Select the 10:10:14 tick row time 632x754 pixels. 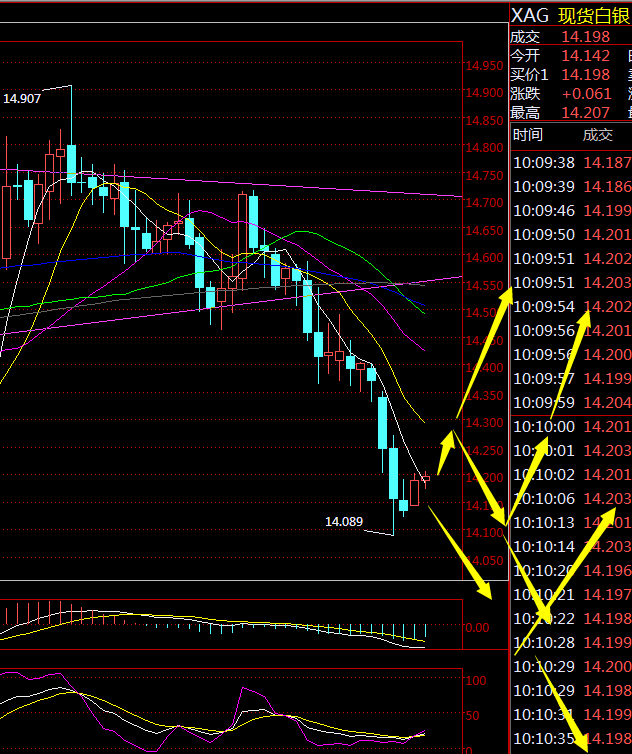coord(544,547)
